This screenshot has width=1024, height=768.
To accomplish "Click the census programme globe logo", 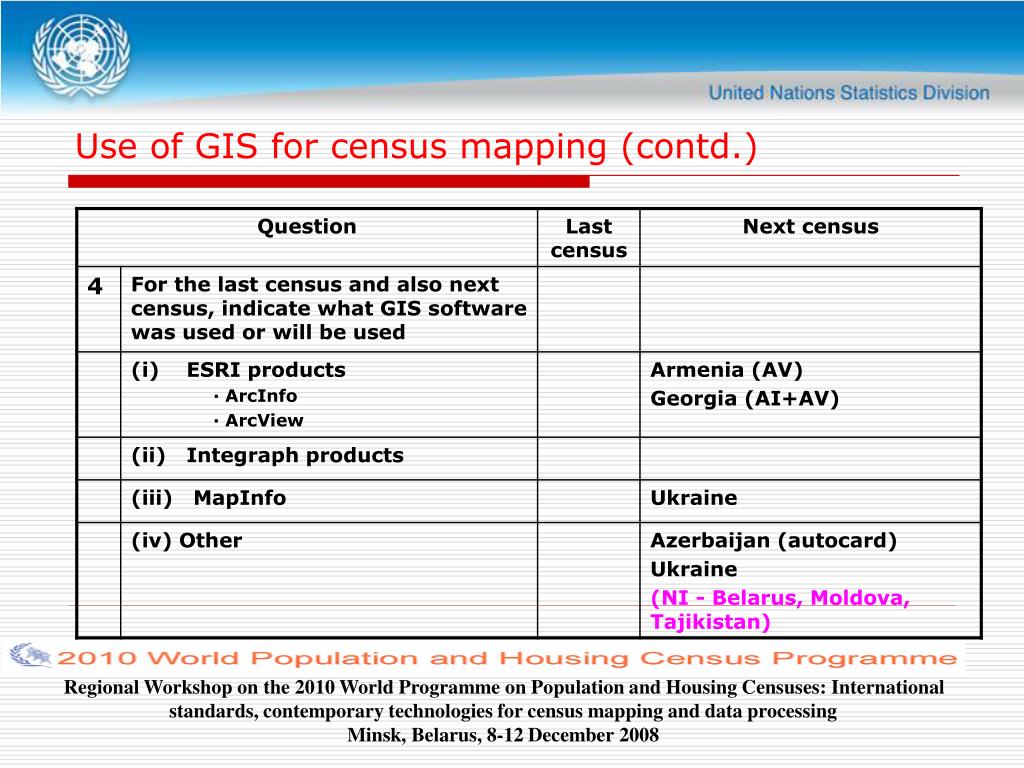I will 30,656.
